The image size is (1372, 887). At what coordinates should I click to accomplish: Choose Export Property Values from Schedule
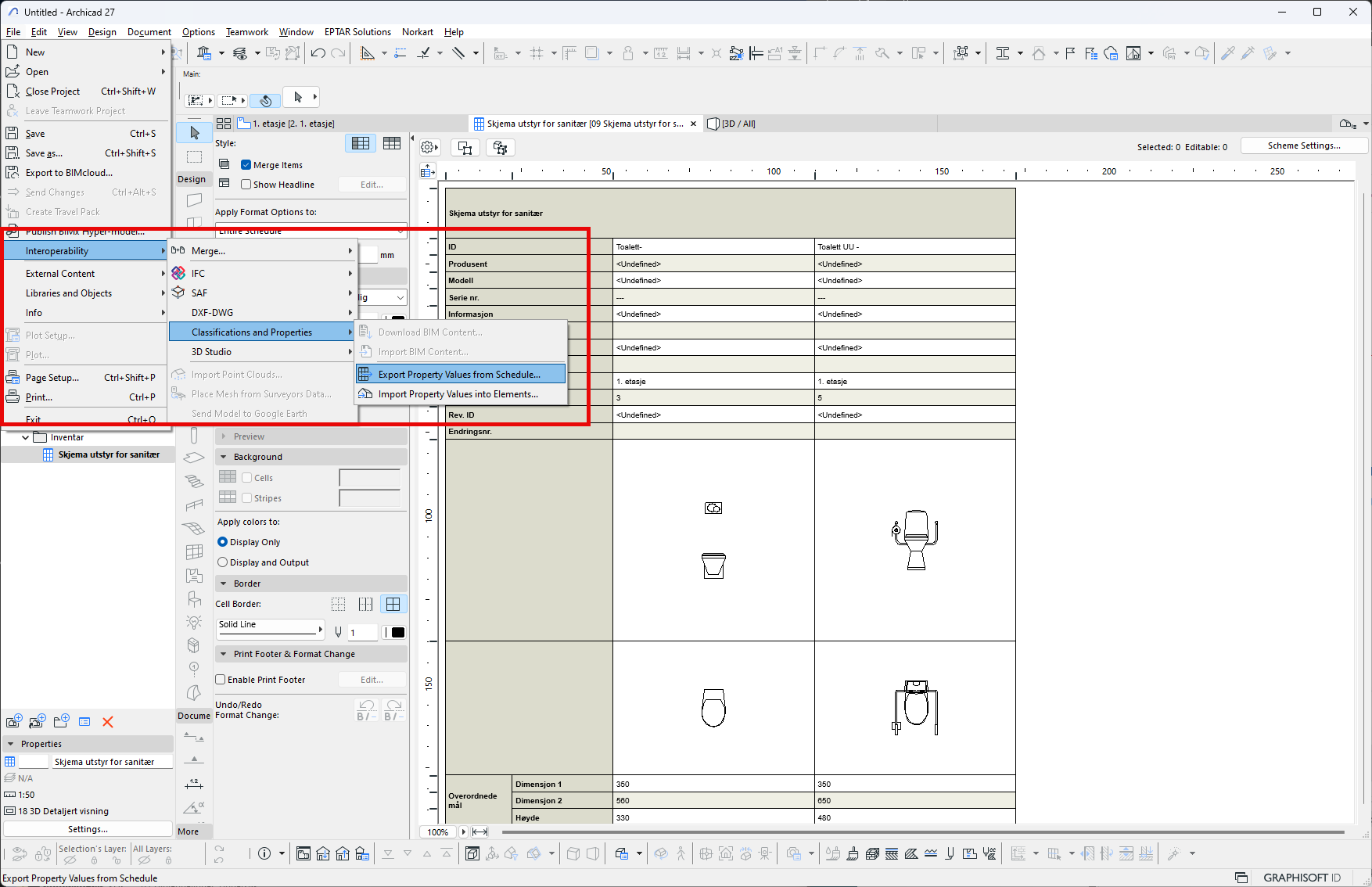coord(459,375)
